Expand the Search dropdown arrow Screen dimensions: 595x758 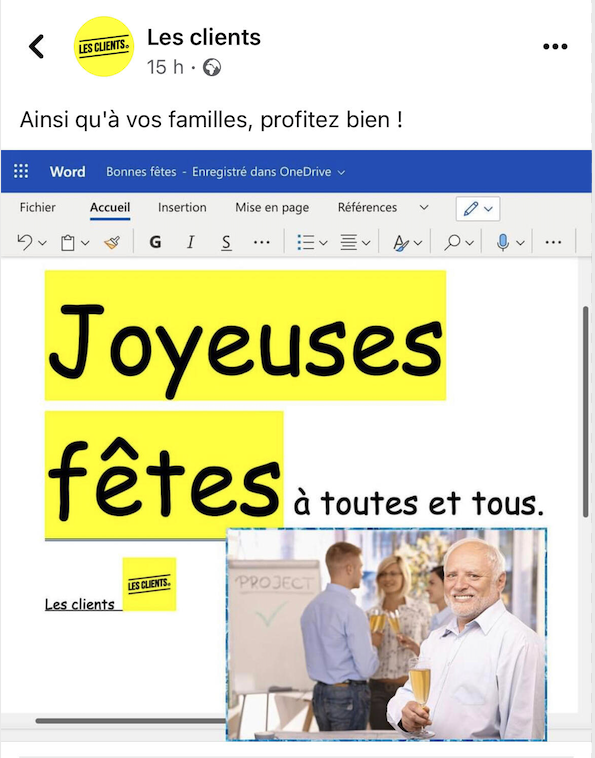coord(470,243)
